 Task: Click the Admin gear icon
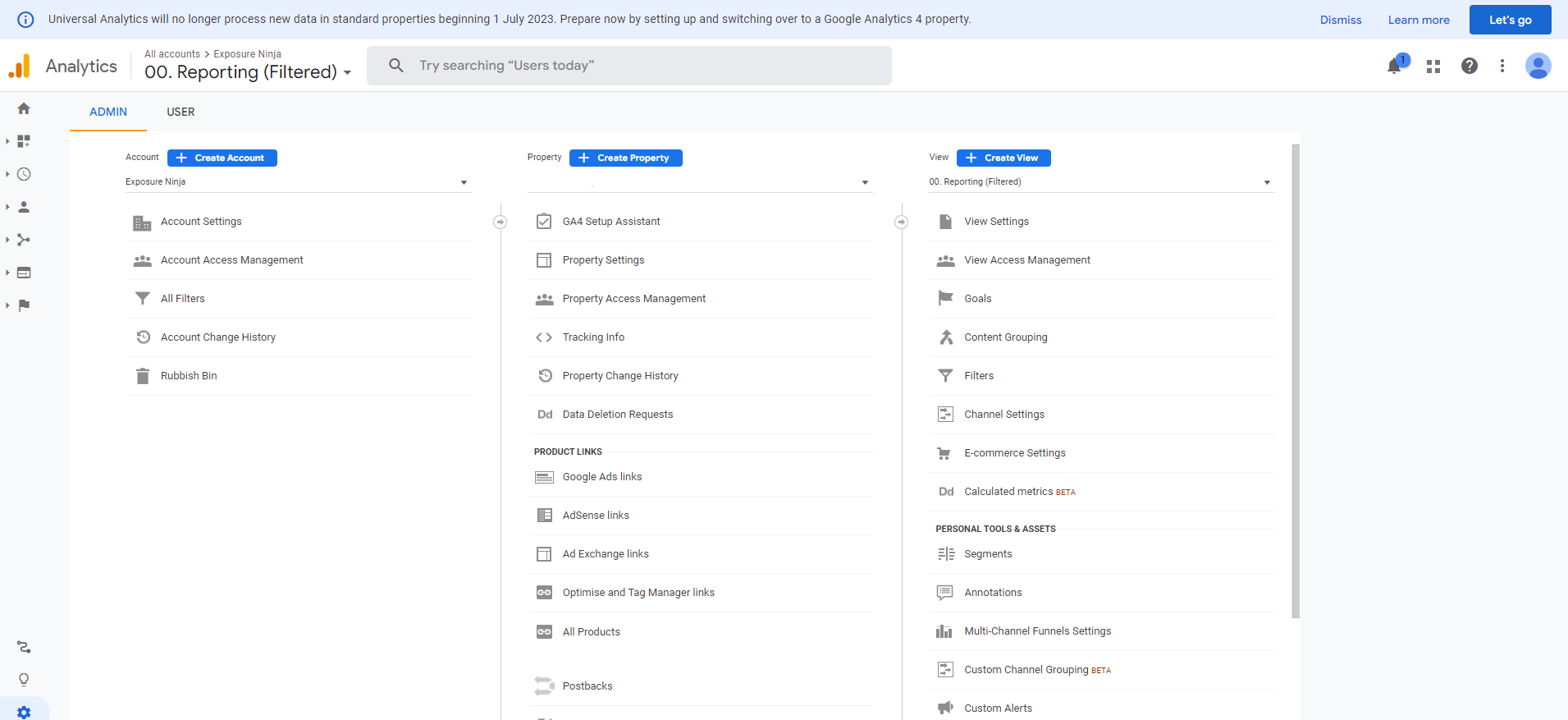[x=24, y=712]
